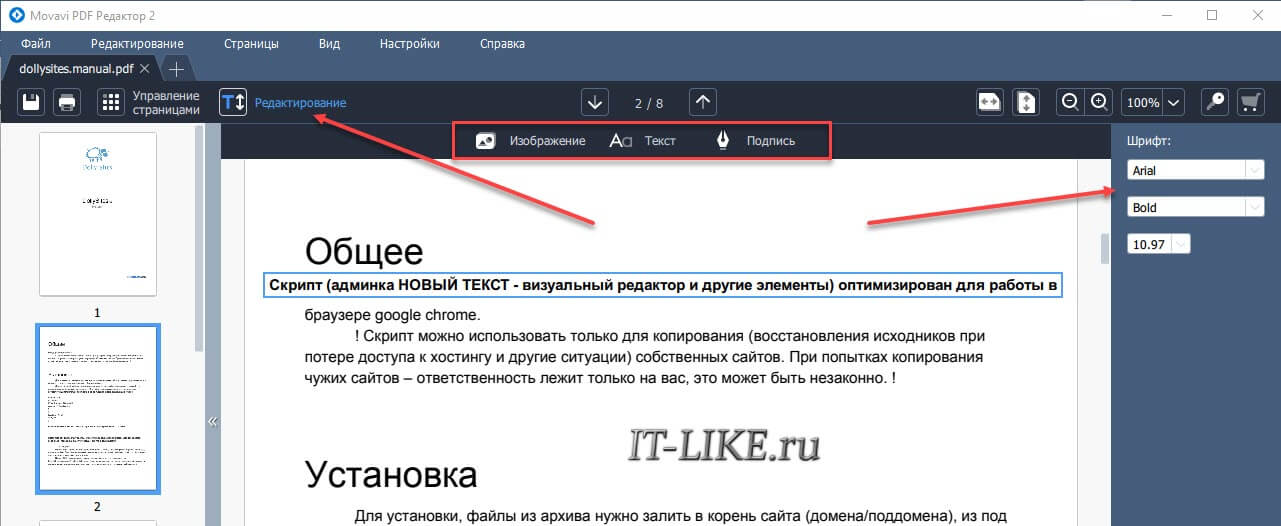This screenshot has height=526, width=1281.
Task: Open the Страницы menu
Action: 251,44
